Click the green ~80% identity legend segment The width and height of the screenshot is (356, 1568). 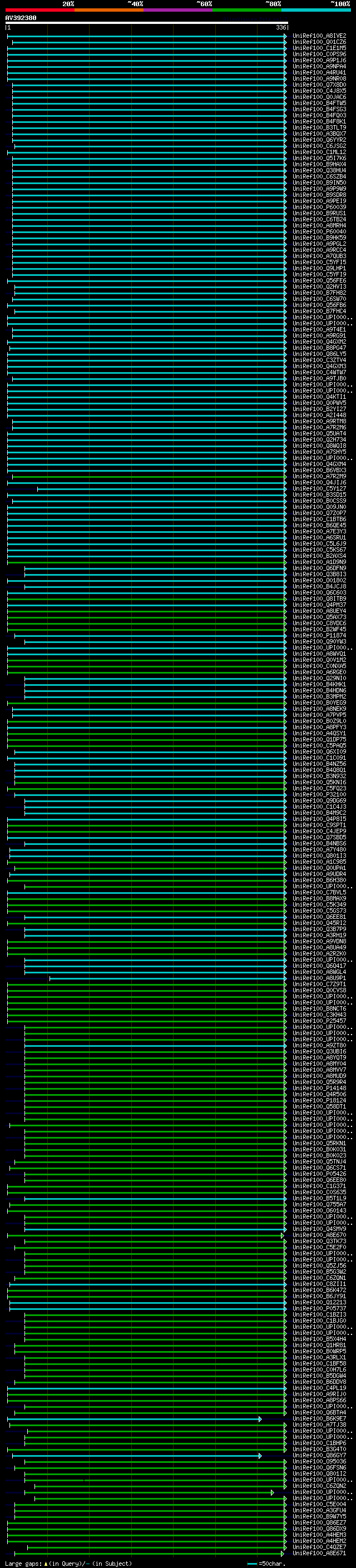pos(247,10)
